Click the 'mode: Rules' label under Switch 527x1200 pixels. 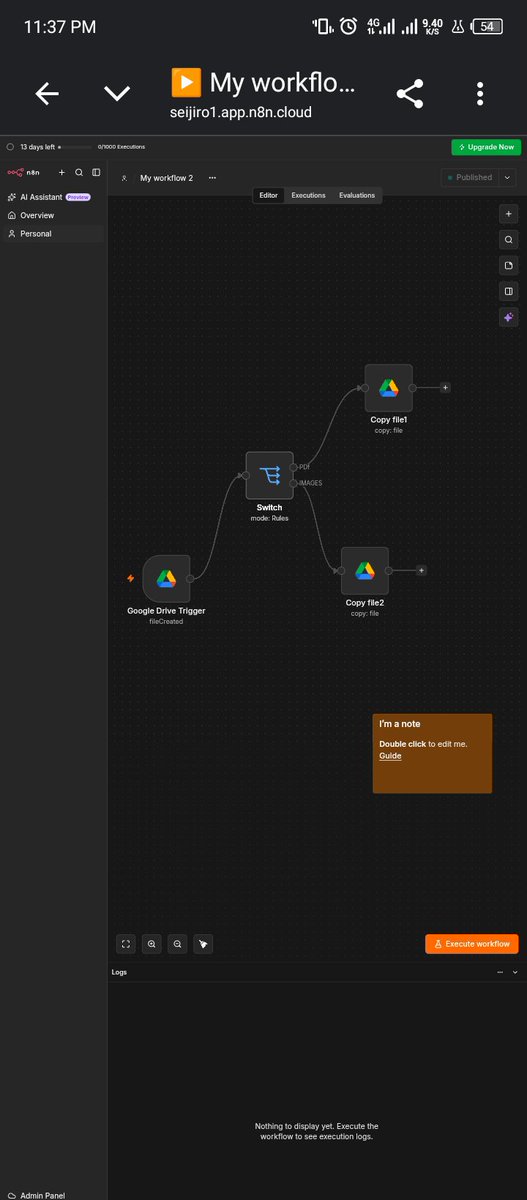click(x=270, y=518)
